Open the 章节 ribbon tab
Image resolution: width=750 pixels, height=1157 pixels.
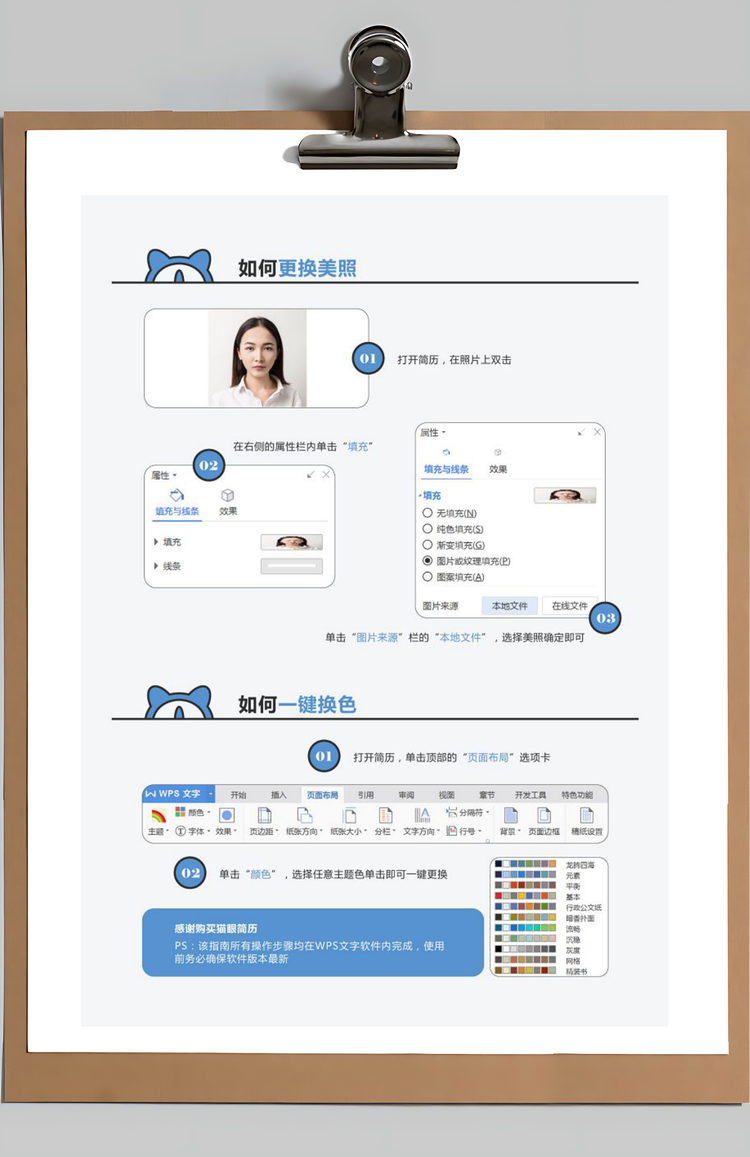pos(487,795)
